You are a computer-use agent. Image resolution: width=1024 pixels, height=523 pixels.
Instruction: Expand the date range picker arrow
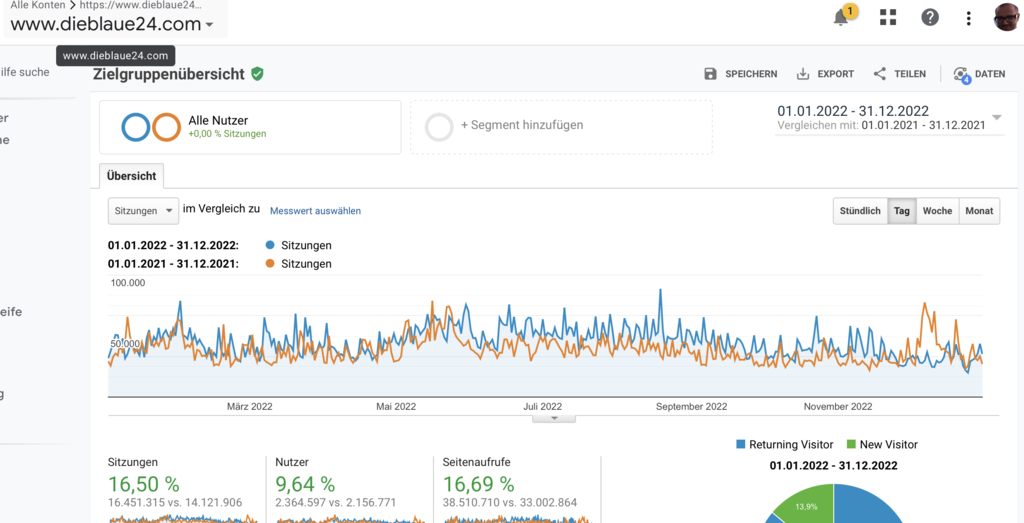coord(997,118)
